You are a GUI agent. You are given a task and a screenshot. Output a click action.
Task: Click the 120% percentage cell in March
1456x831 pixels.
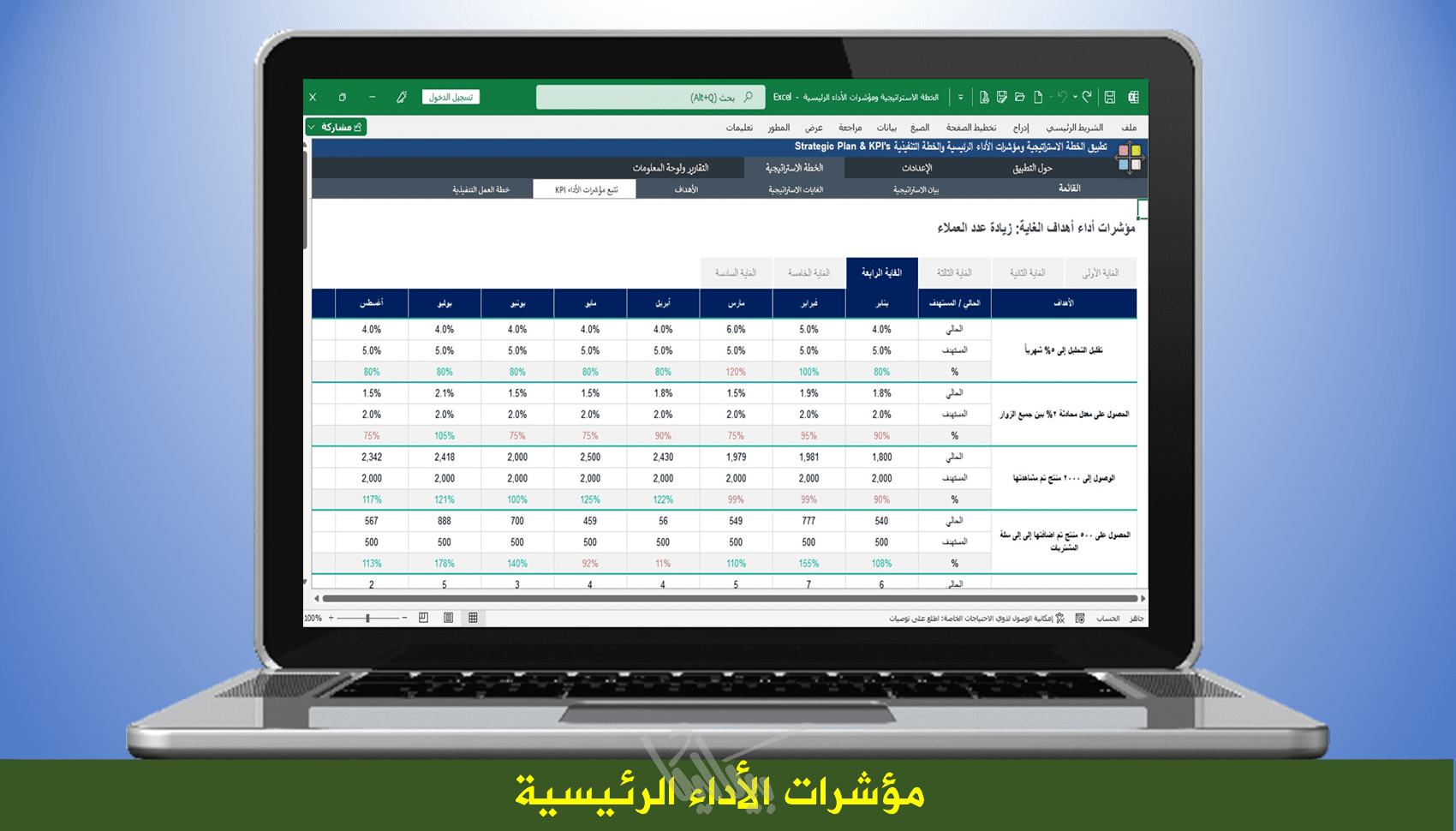coord(736,372)
